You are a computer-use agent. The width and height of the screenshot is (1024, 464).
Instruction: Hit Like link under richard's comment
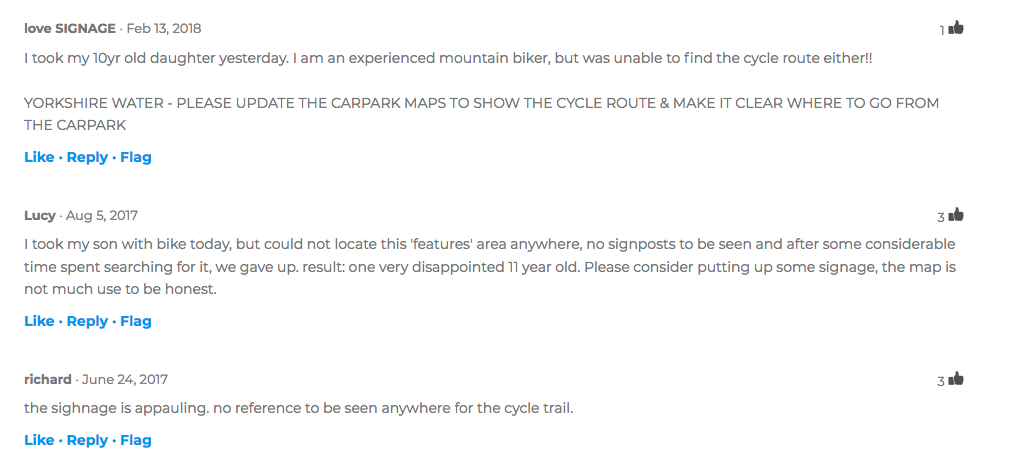point(39,440)
